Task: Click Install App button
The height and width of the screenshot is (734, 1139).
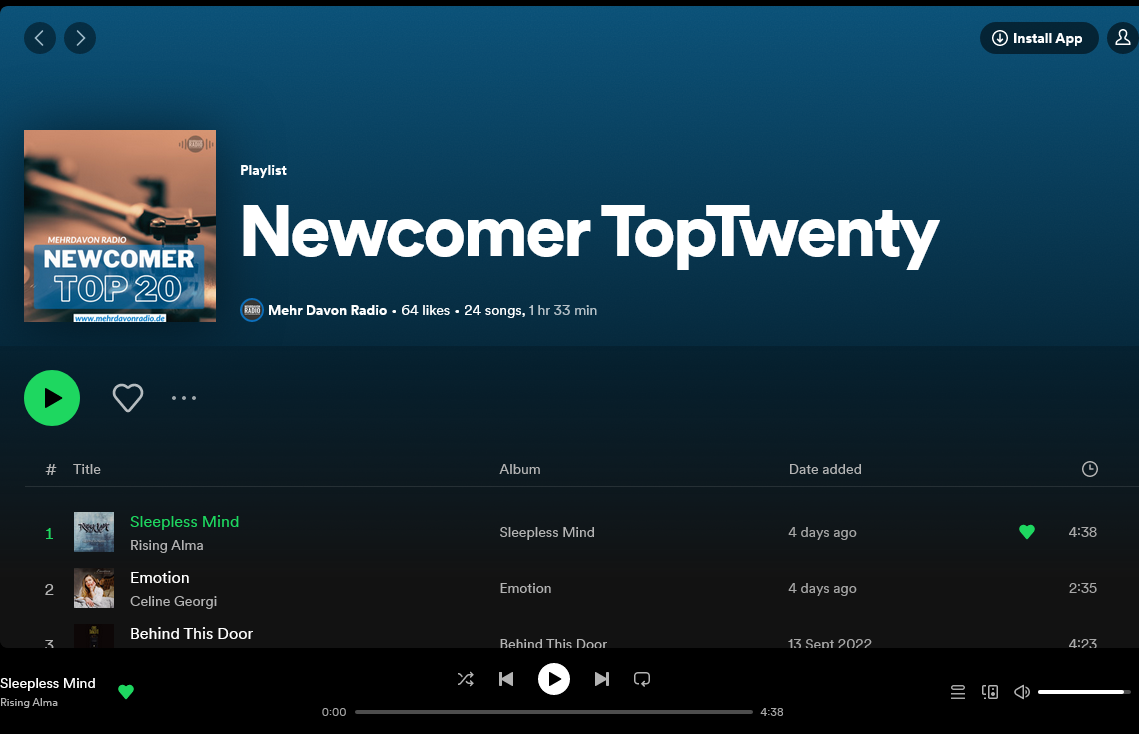Action: [1038, 38]
